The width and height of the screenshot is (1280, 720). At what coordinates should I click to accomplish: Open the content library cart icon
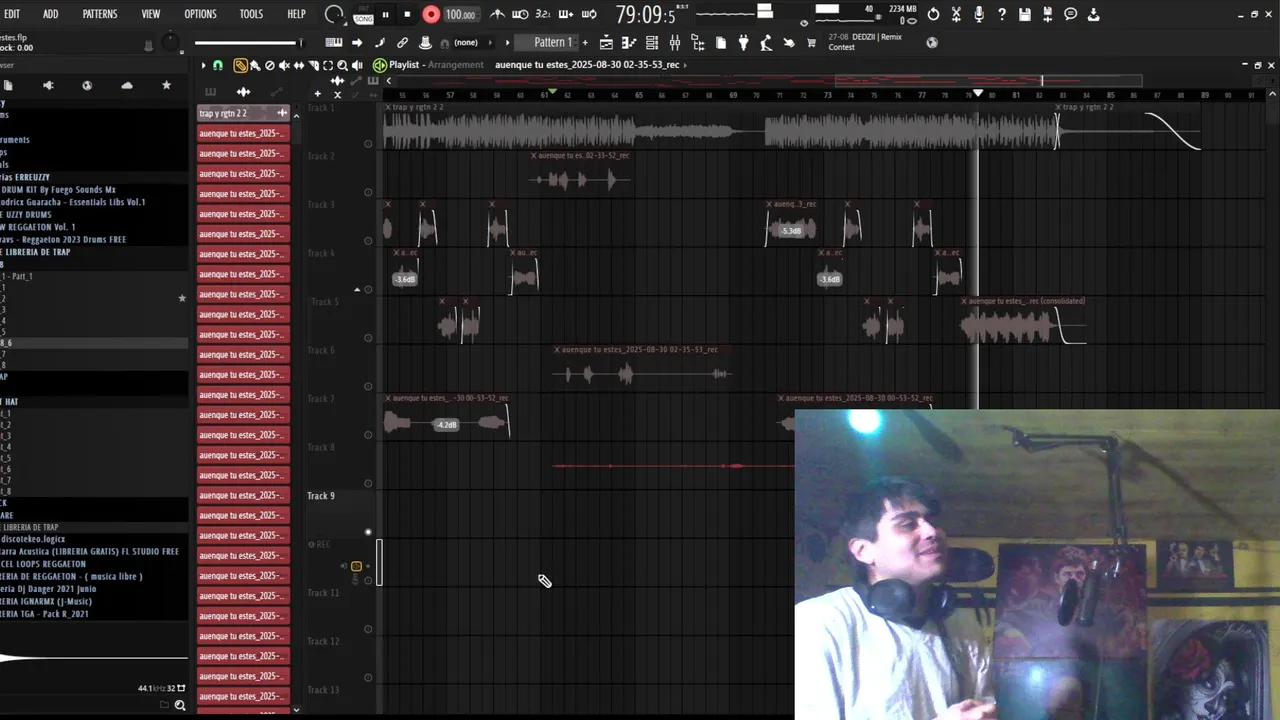(x=811, y=43)
